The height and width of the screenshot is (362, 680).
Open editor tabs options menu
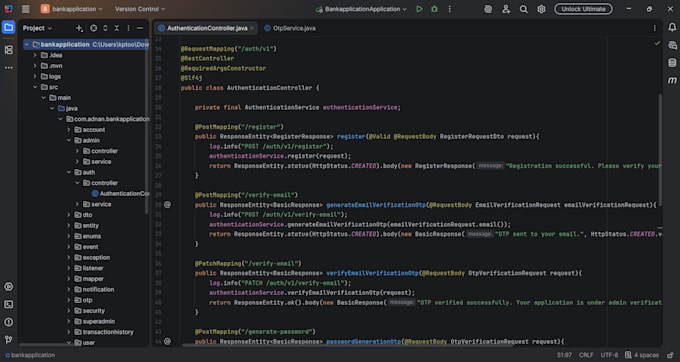pyautogui.click(x=654, y=28)
